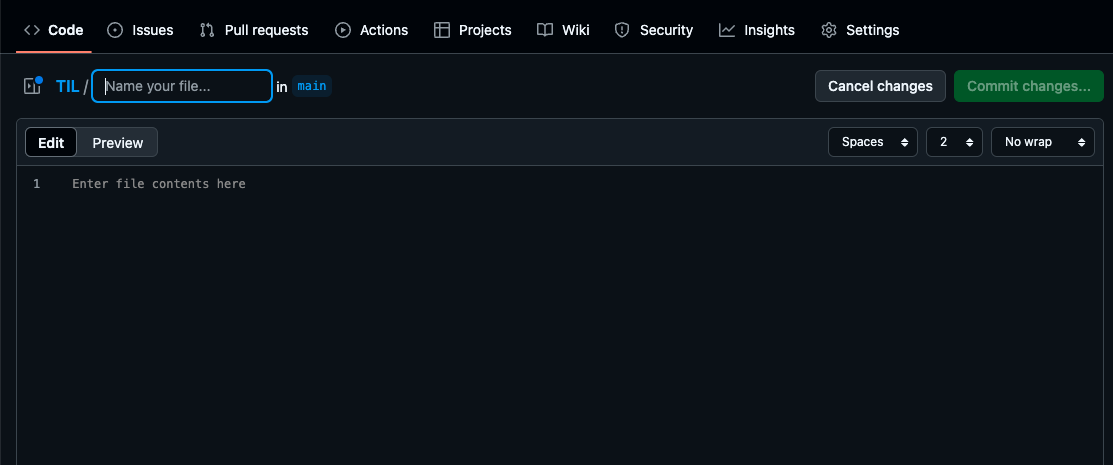The width and height of the screenshot is (1113, 465).
Task: Switch to the Actions tab
Action: pos(371,30)
